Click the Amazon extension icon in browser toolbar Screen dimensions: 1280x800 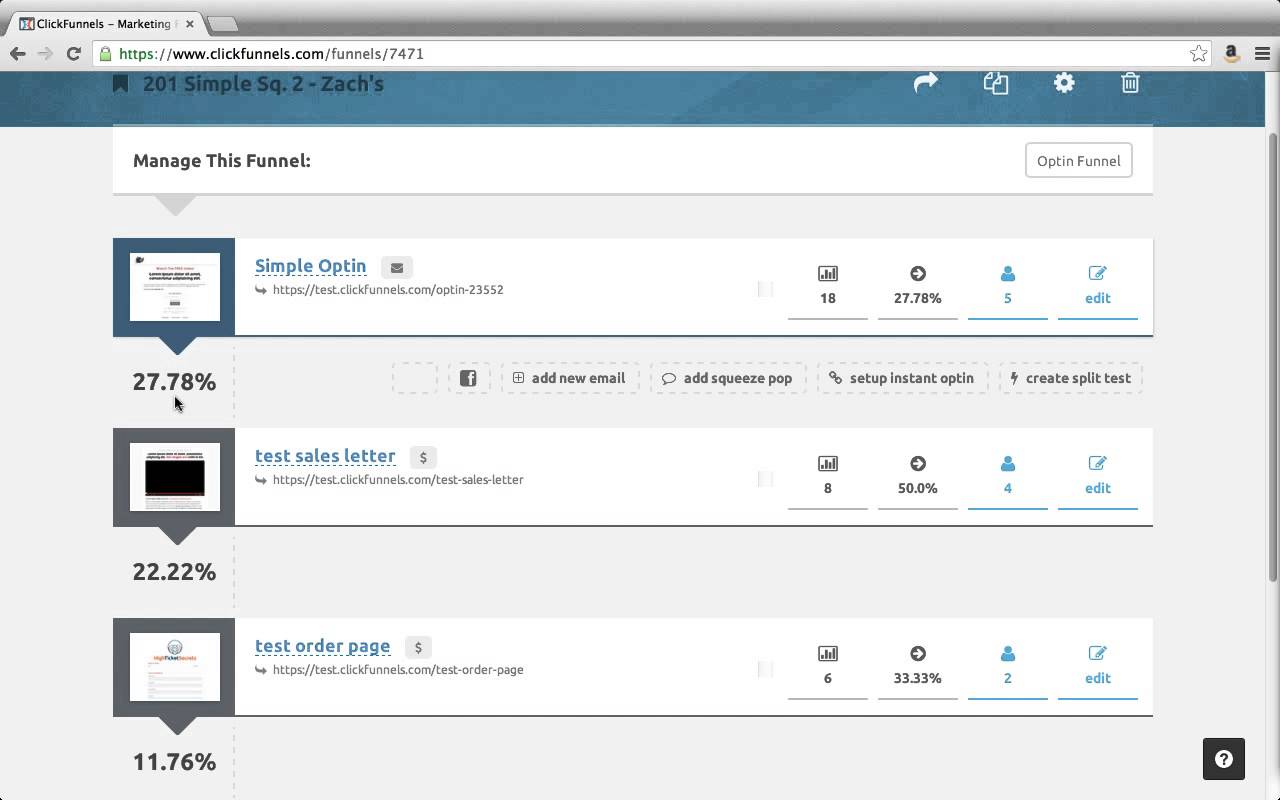[1231, 54]
